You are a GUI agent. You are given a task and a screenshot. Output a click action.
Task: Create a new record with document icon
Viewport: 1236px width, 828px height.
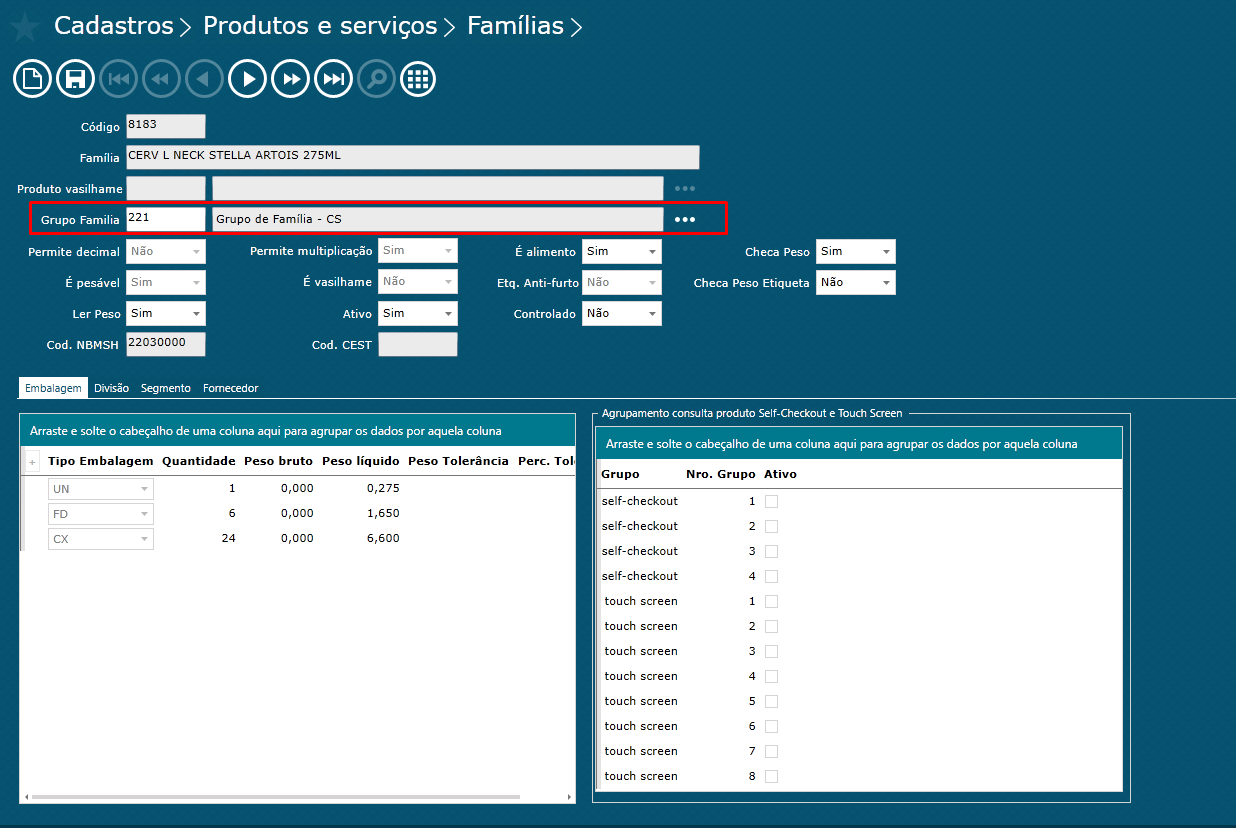(32, 79)
